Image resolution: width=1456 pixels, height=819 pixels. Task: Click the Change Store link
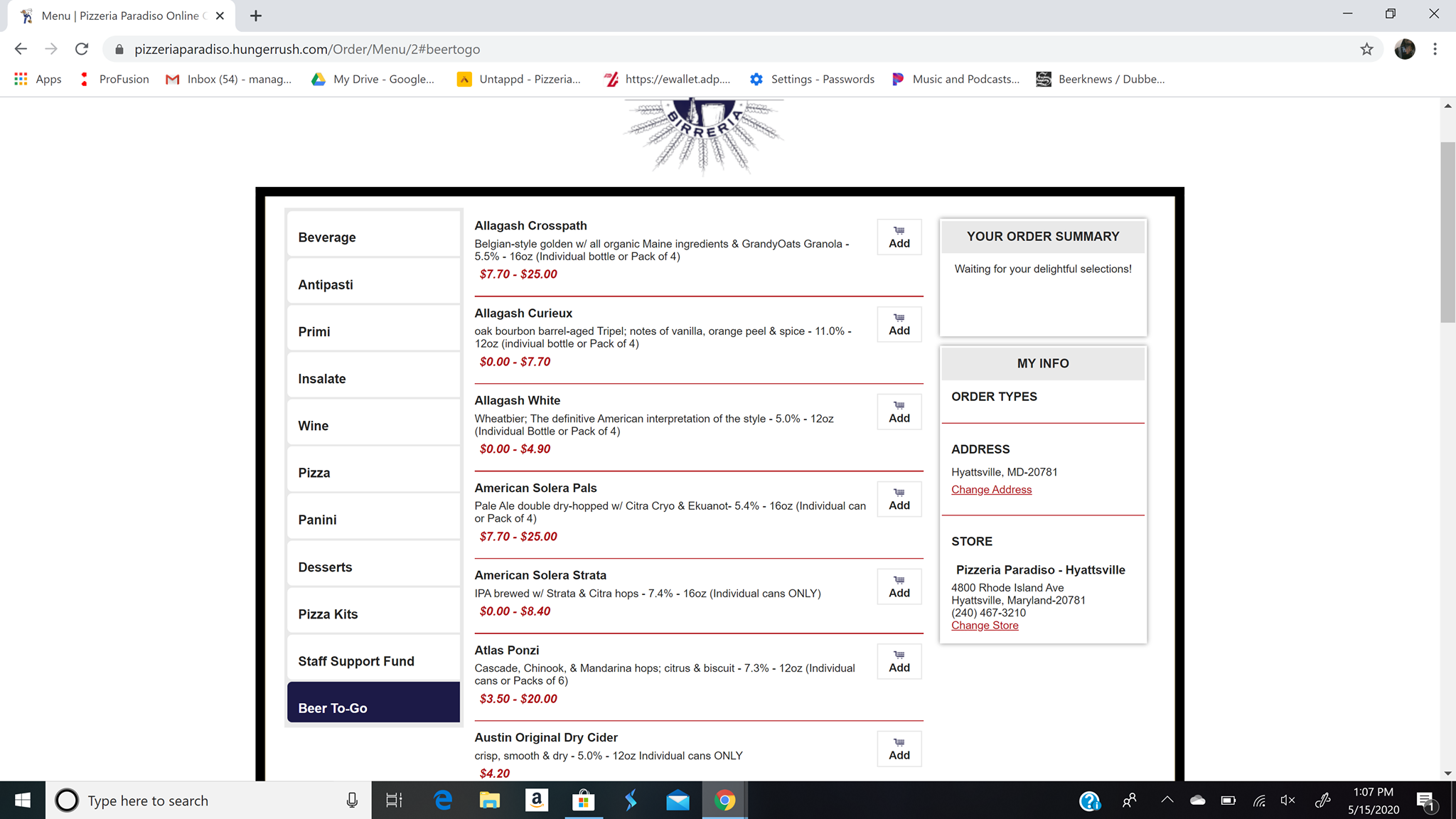coord(985,626)
